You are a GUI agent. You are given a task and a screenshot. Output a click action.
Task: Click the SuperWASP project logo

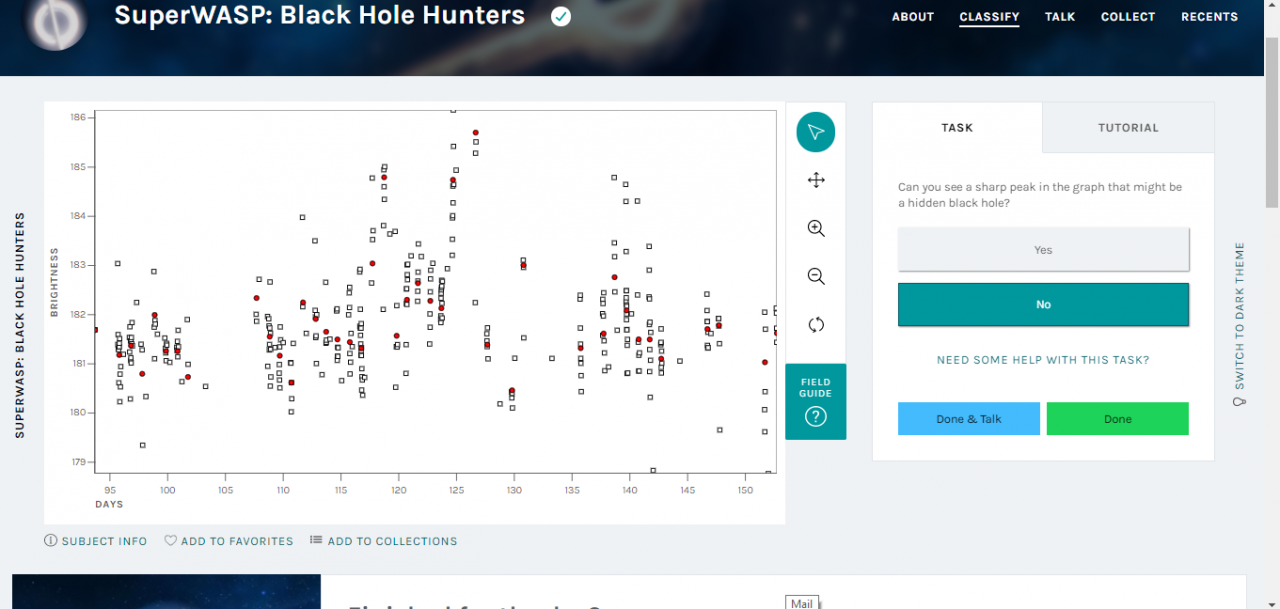pos(55,20)
